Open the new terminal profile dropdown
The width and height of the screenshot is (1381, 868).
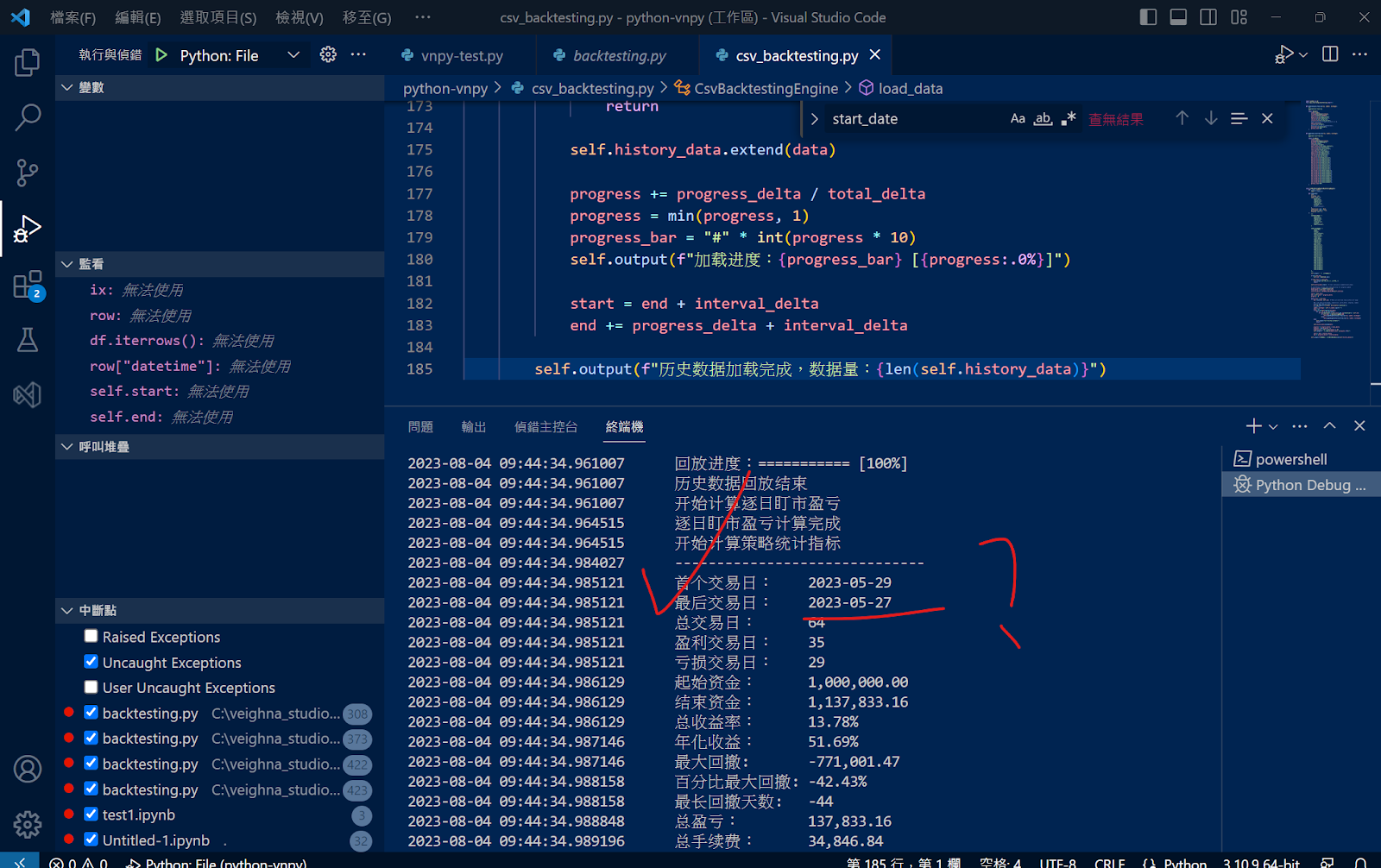pyautogui.click(x=1273, y=426)
